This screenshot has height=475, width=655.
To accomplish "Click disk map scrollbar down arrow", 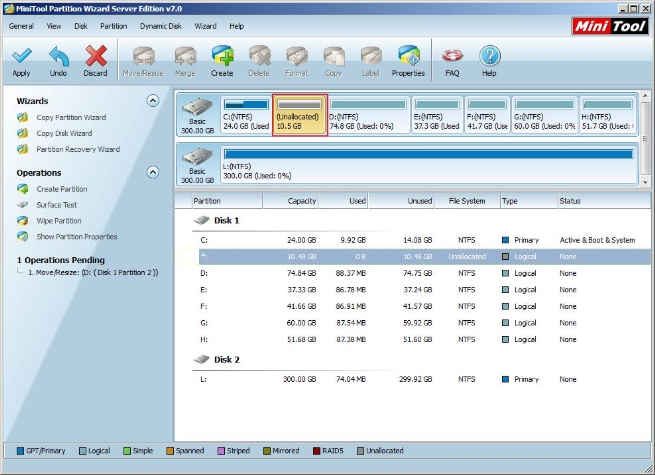I will (x=645, y=182).
